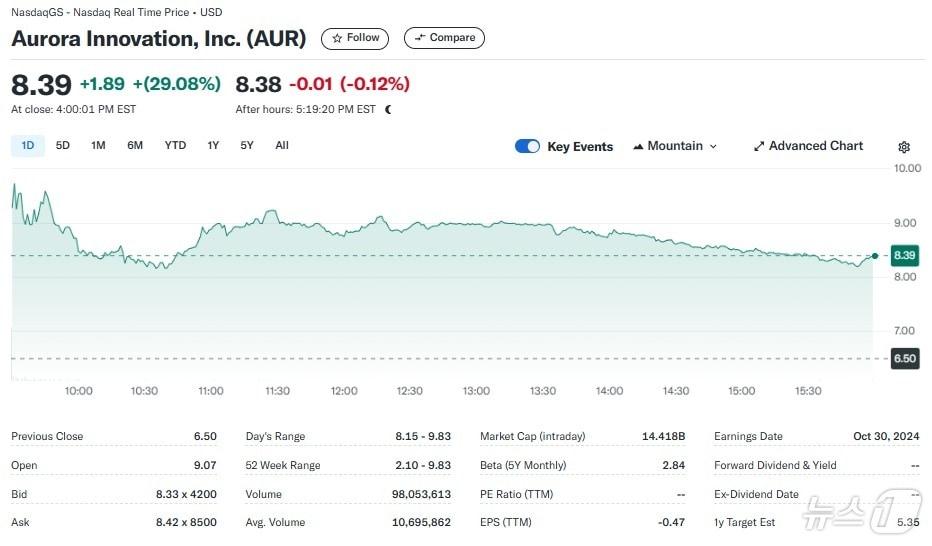
Task: Select the 1D time range tab
Action: click(28, 145)
